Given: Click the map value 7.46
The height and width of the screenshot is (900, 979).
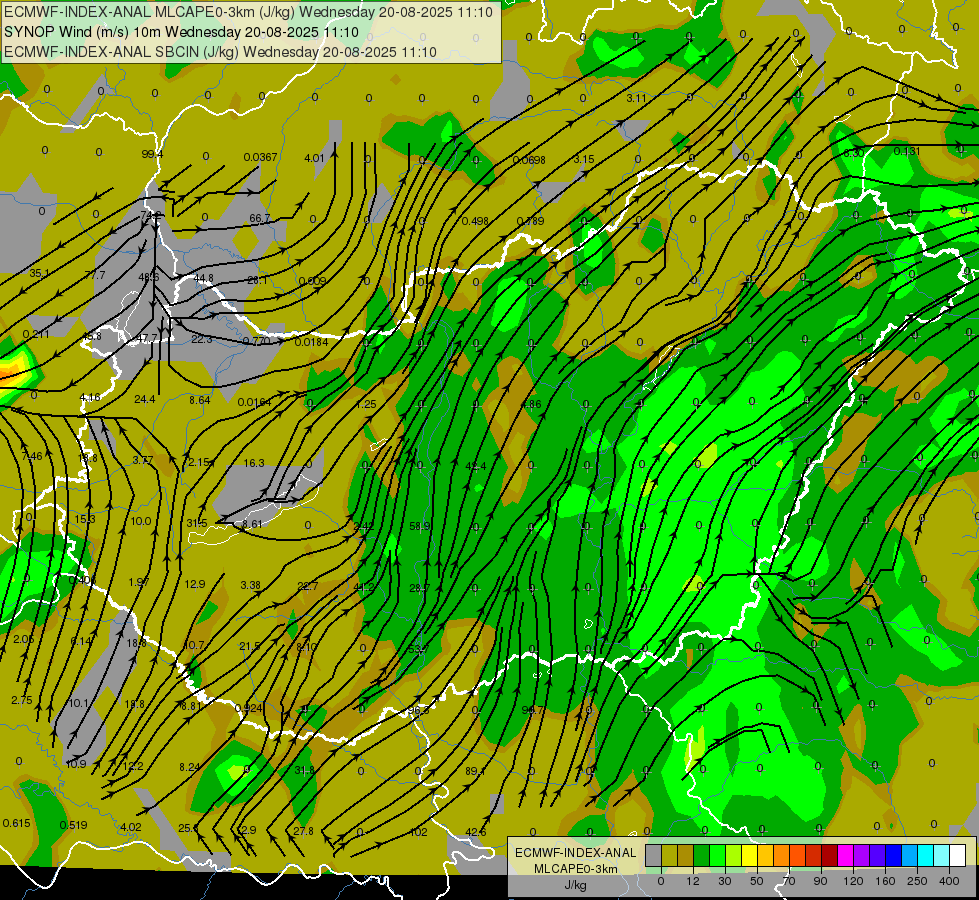Looking at the screenshot, I should tap(32, 457).
